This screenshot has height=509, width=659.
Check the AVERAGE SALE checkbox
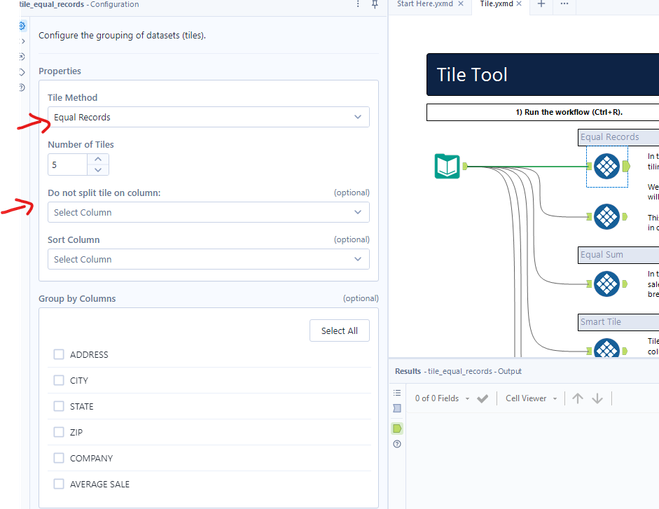click(x=59, y=484)
